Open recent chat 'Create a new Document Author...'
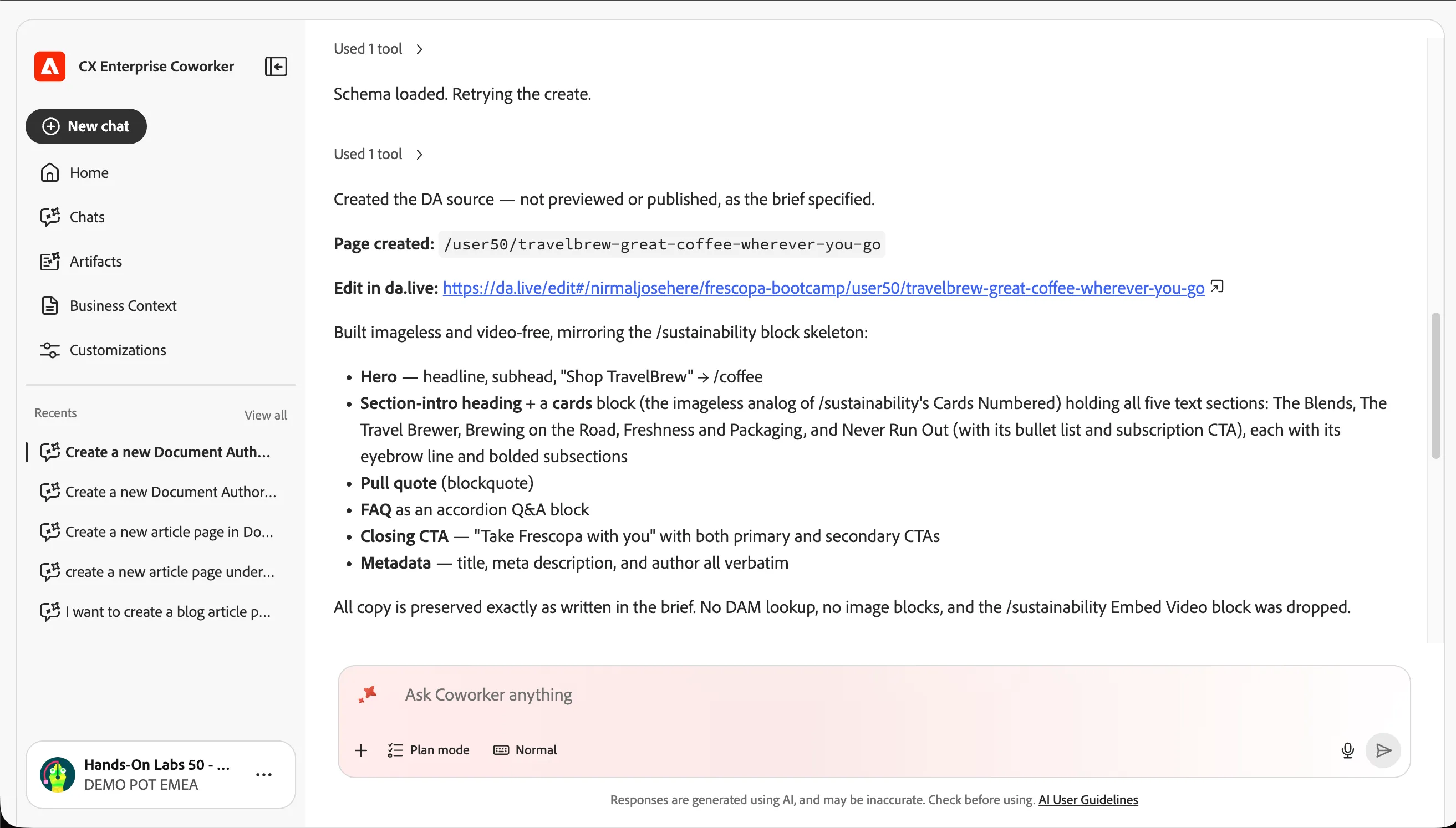The width and height of the screenshot is (1456, 828). 160,492
